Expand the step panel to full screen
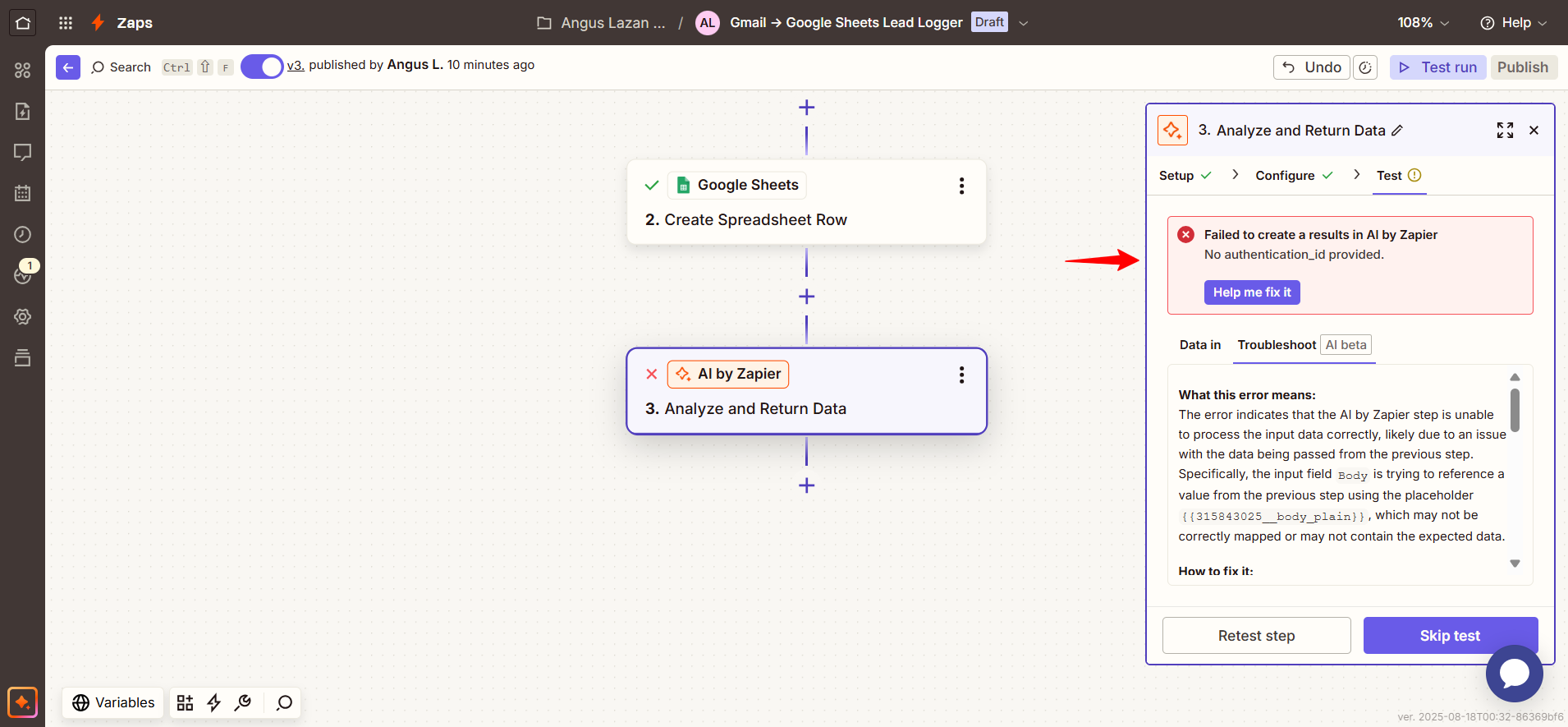The width and height of the screenshot is (1568, 727). tap(1505, 131)
